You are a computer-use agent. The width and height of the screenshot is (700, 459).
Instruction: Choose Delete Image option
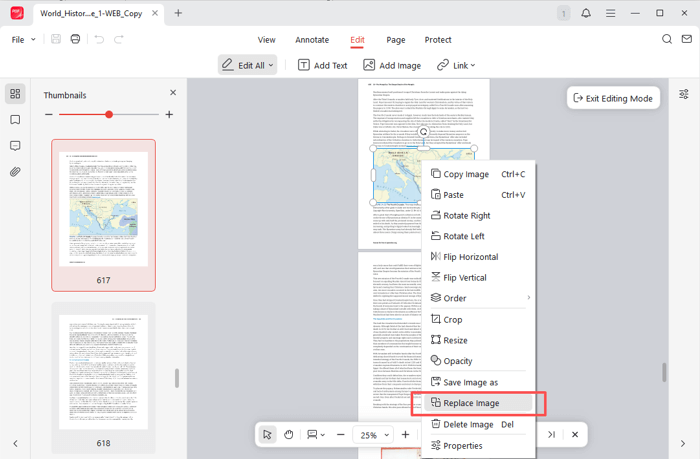click(x=480, y=424)
